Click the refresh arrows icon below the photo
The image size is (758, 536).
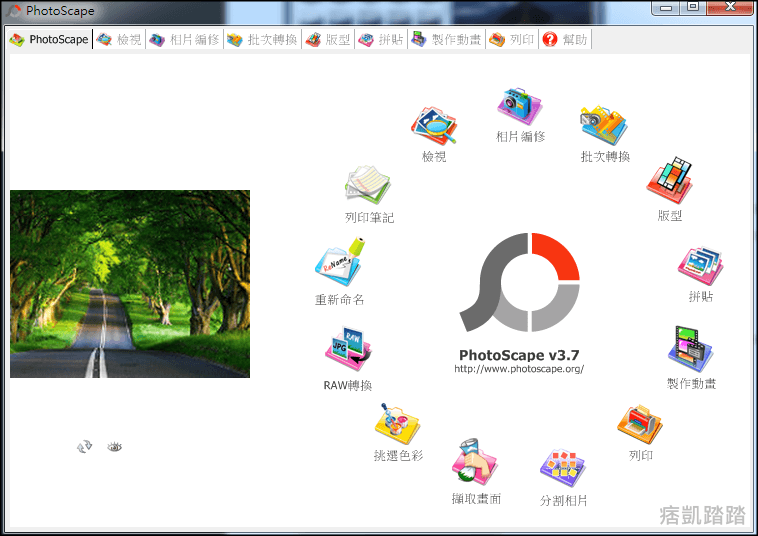click(85, 447)
